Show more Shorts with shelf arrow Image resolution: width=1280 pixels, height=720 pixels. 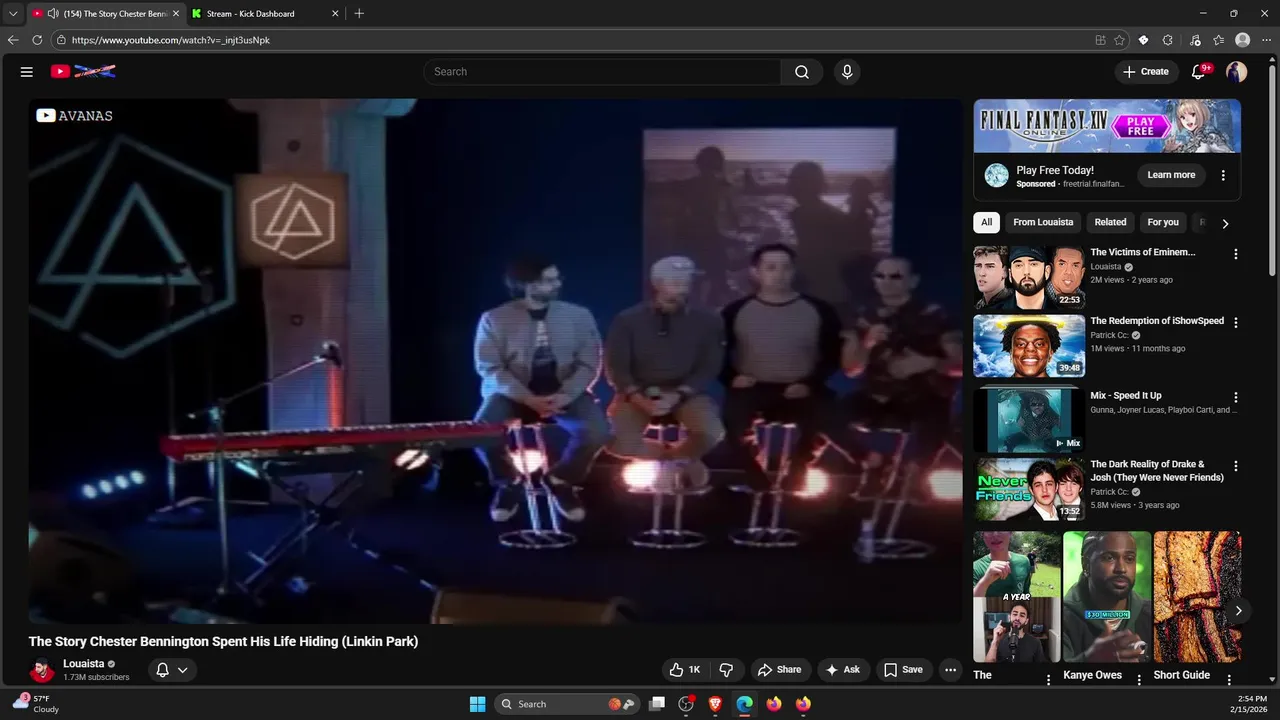(1238, 611)
